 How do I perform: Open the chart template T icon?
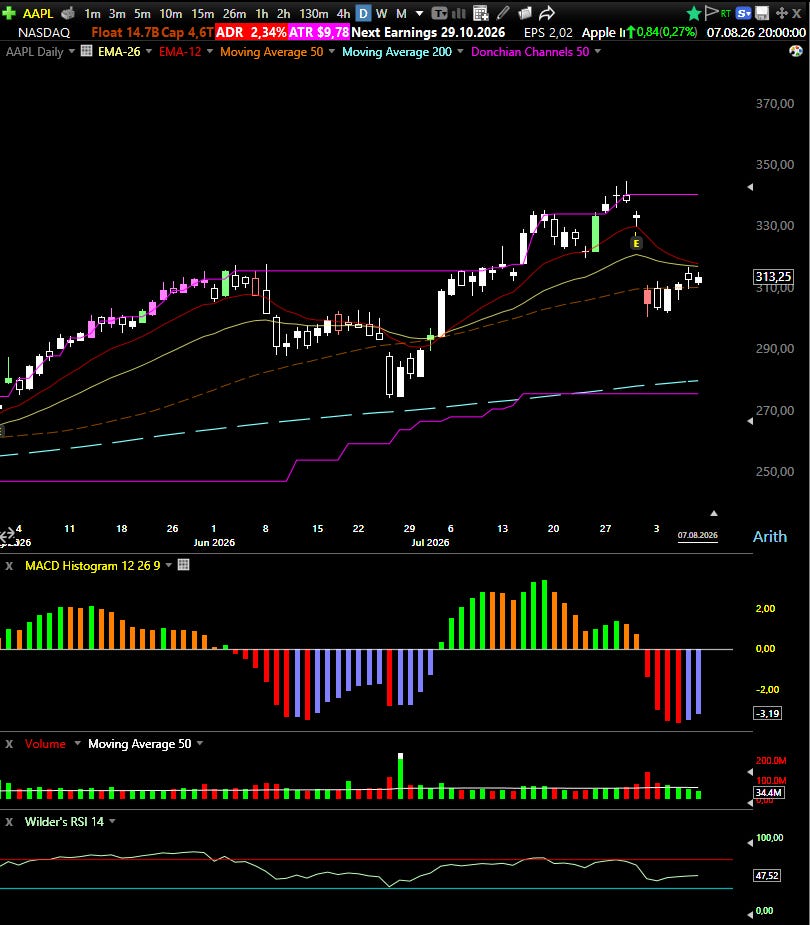pyautogui.click(x=439, y=13)
